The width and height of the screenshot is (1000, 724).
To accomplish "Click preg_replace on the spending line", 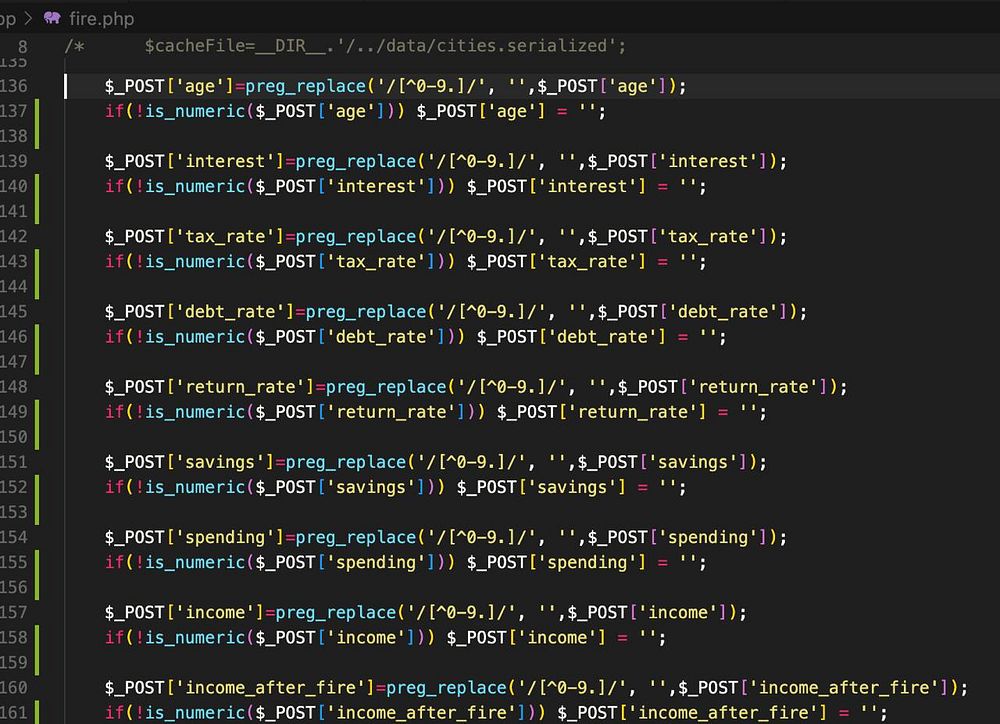I will (356, 538).
